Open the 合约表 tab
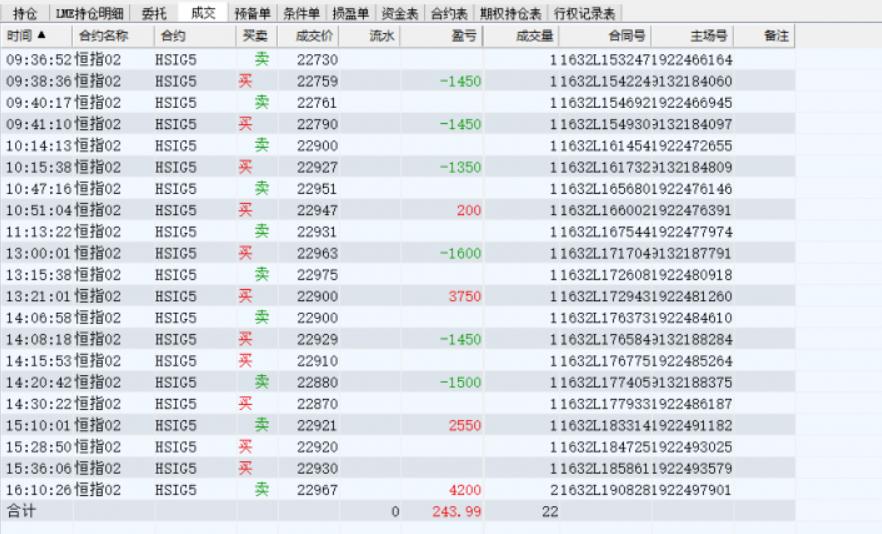The image size is (882, 534). coord(449,14)
